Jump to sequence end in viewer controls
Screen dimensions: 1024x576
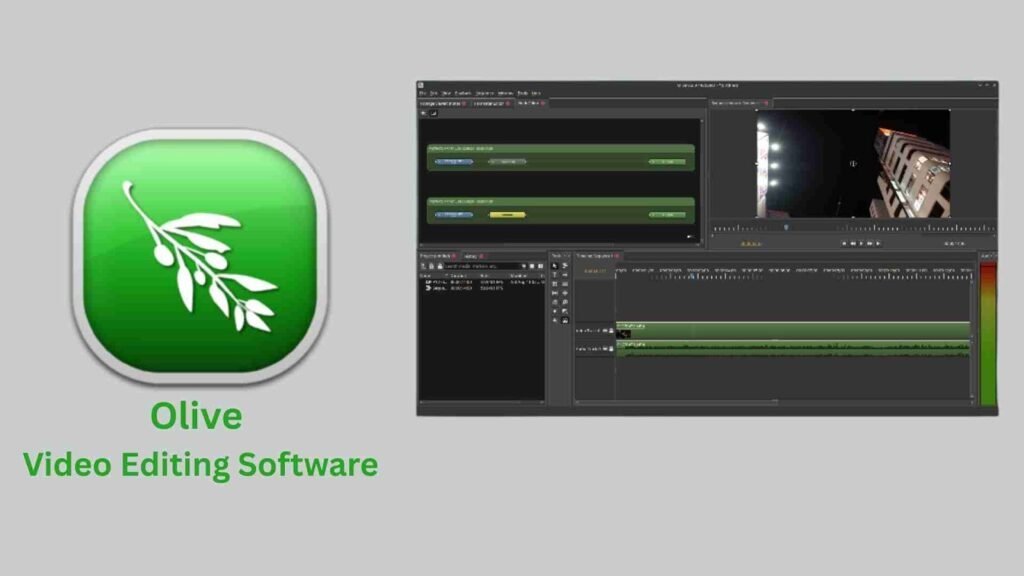pos(880,243)
